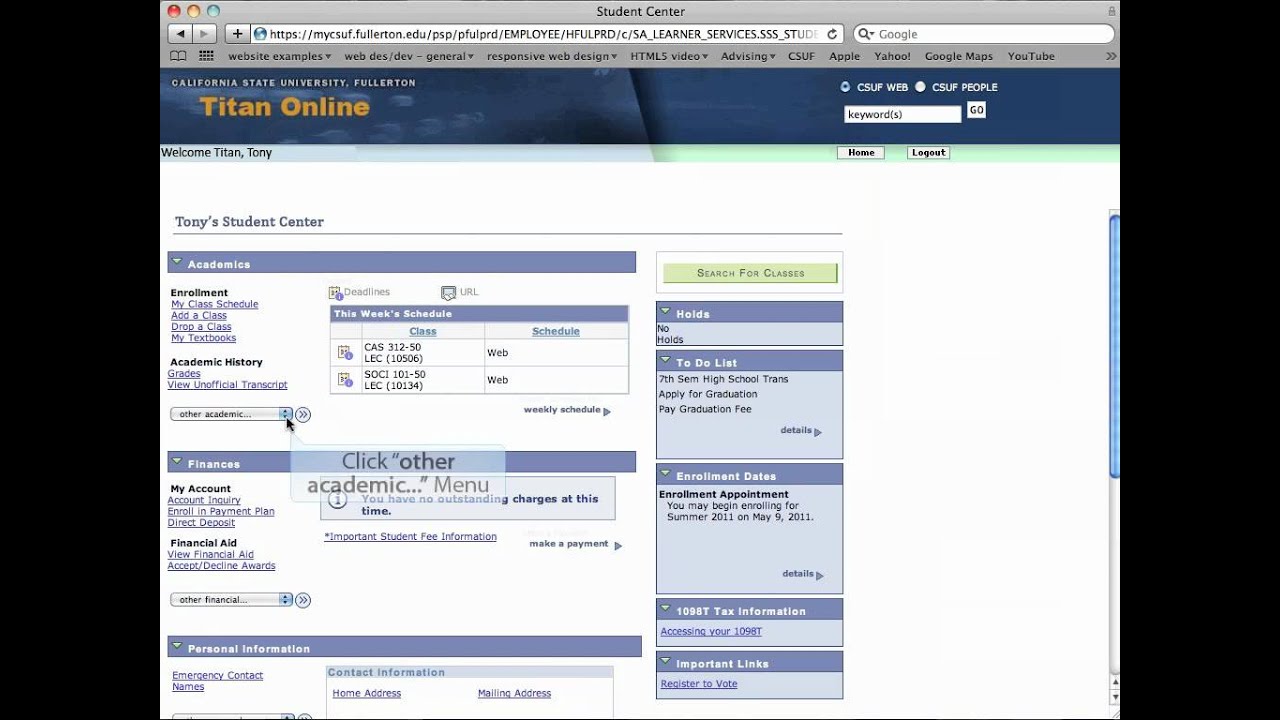Collapse the Enrollment Dates panel triangle
Viewport: 1280px width, 720px height.
click(x=665, y=474)
